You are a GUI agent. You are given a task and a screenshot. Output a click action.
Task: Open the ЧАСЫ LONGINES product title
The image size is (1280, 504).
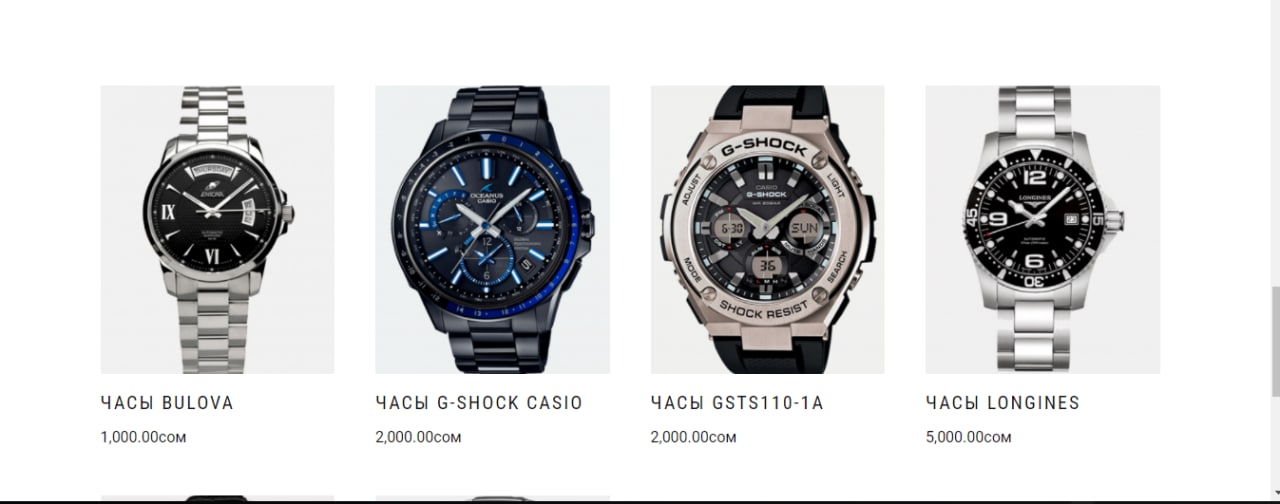(1003, 403)
